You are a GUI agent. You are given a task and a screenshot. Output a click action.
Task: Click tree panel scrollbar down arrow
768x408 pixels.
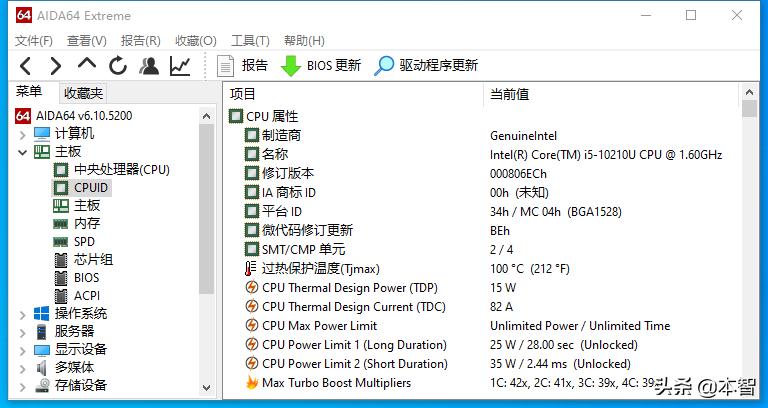(207, 387)
